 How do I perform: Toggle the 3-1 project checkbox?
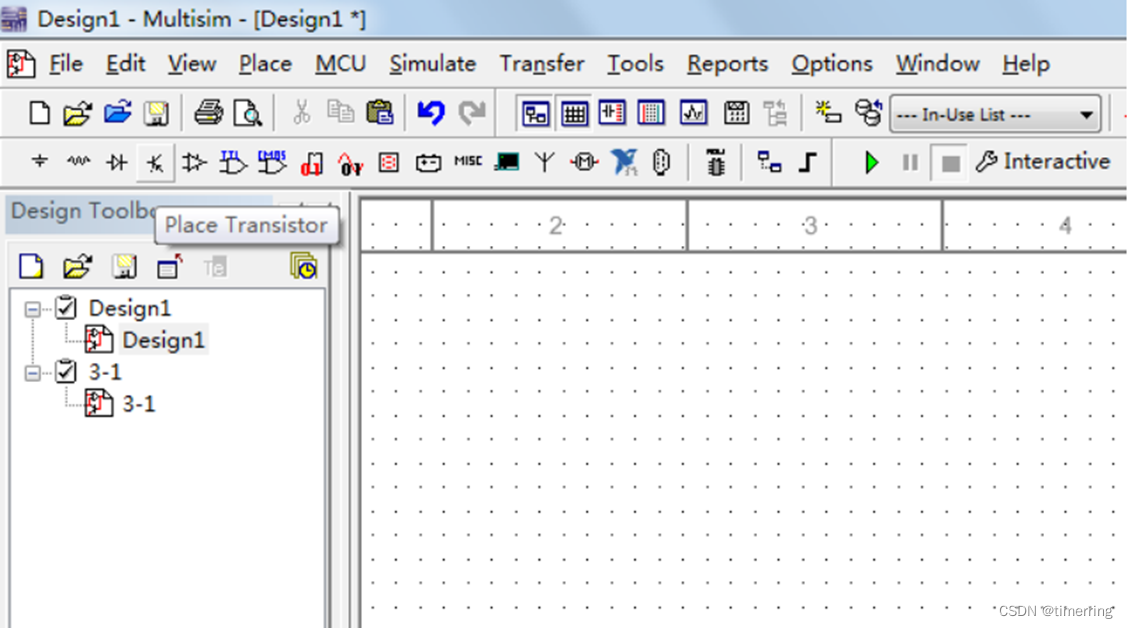pos(65,370)
